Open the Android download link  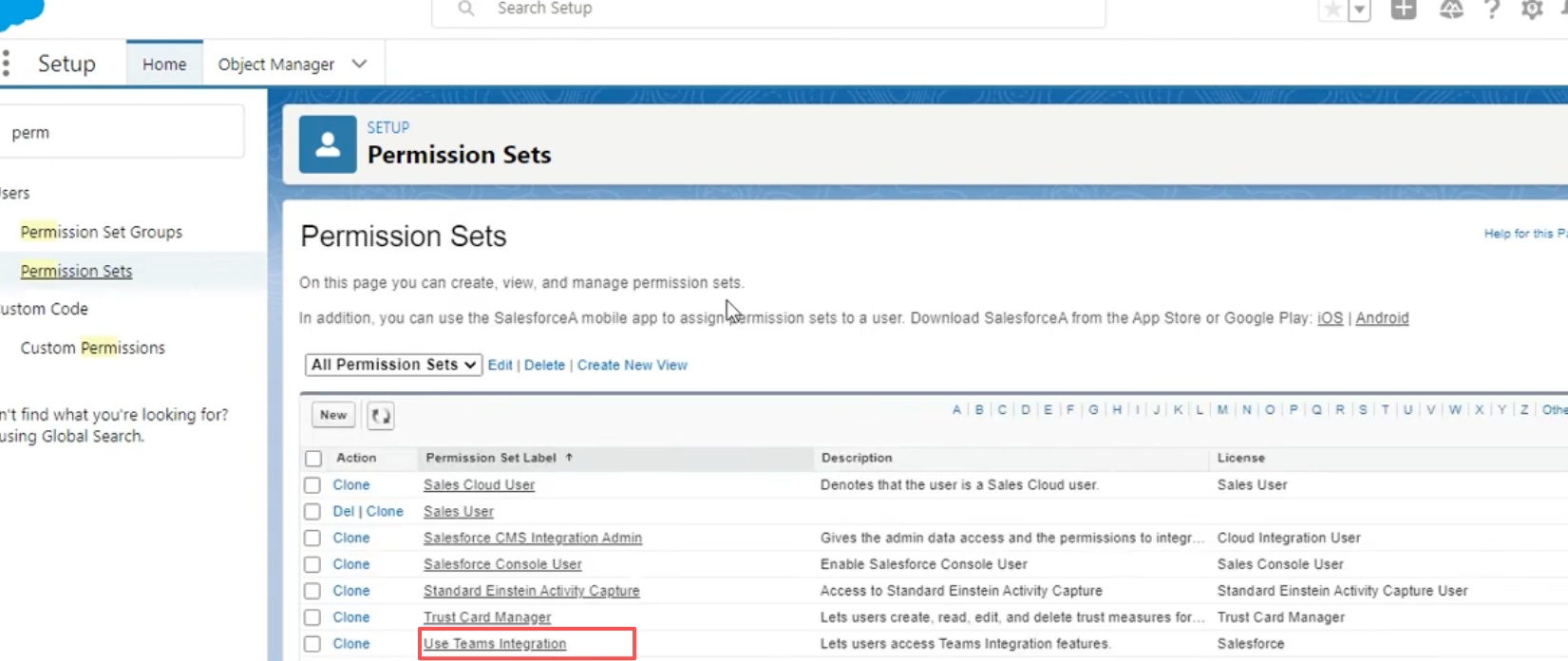(x=1382, y=318)
